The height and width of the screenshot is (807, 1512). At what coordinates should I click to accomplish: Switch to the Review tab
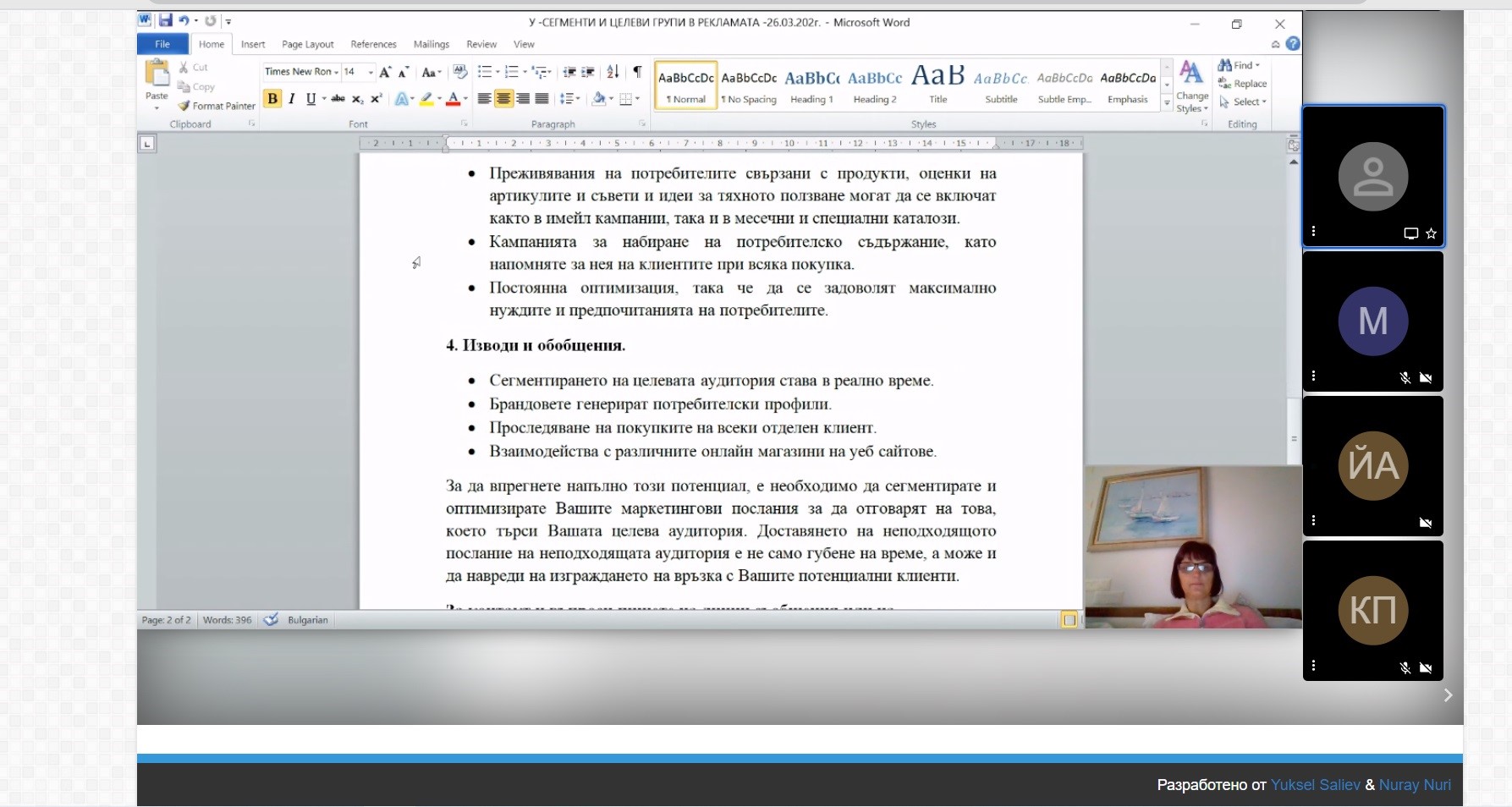coord(481,44)
